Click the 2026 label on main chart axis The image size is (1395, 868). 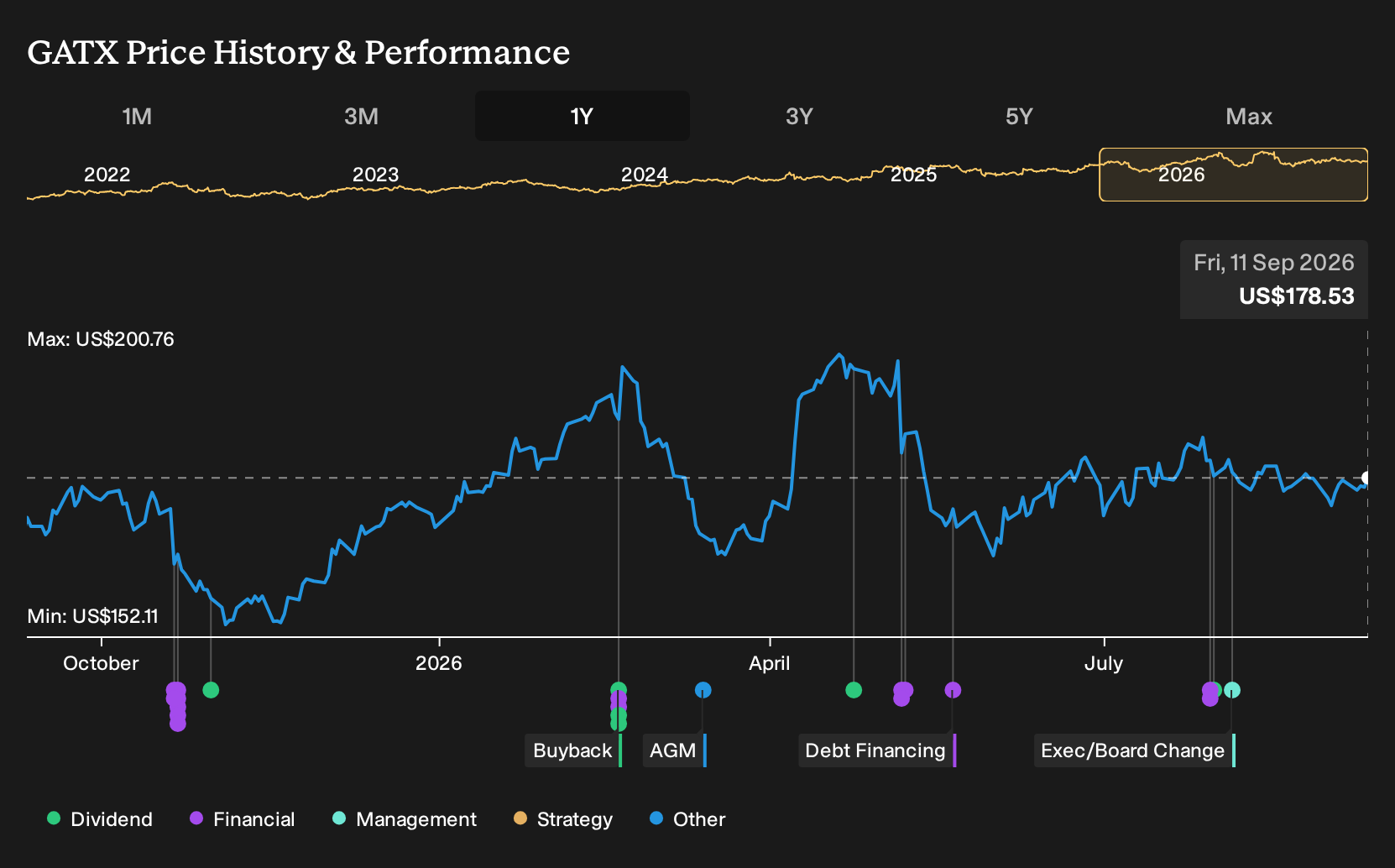(x=439, y=663)
